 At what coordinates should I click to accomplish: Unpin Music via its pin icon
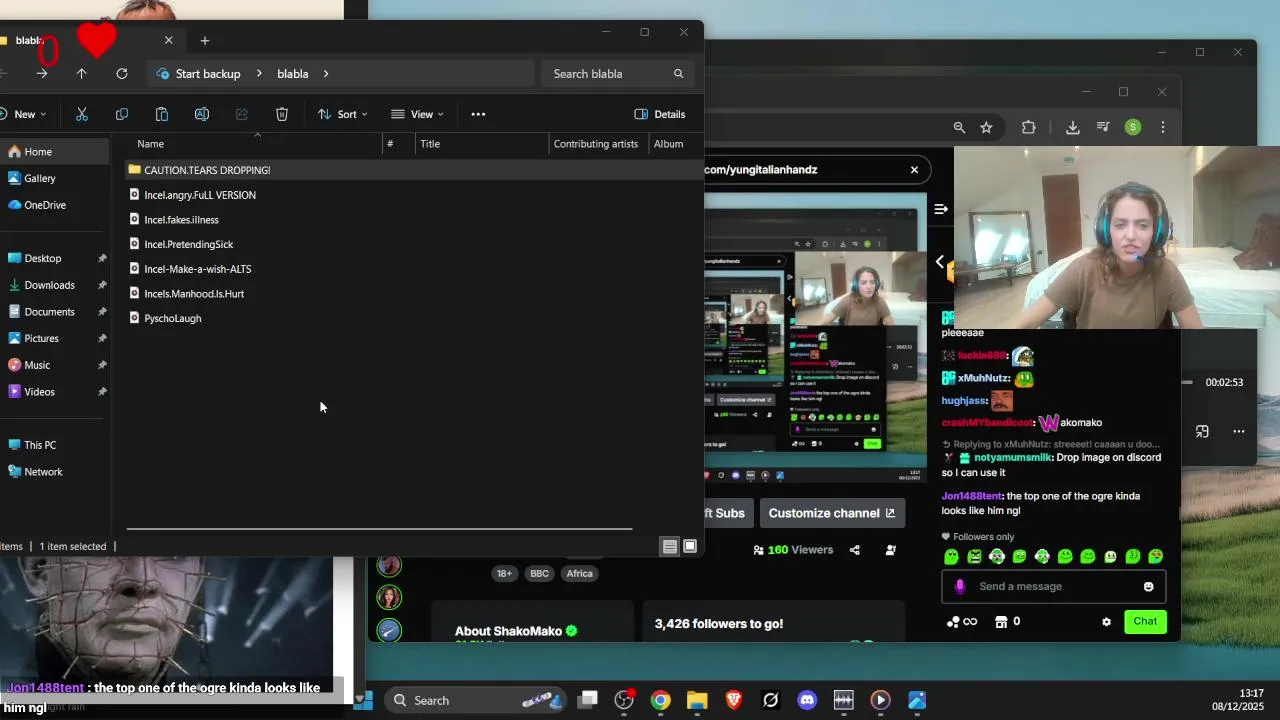(x=102, y=365)
